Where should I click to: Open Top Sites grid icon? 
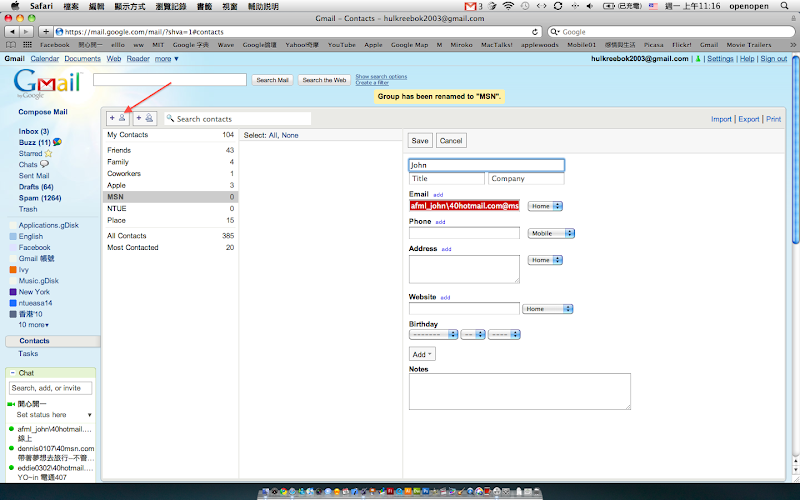tap(27, 45)
